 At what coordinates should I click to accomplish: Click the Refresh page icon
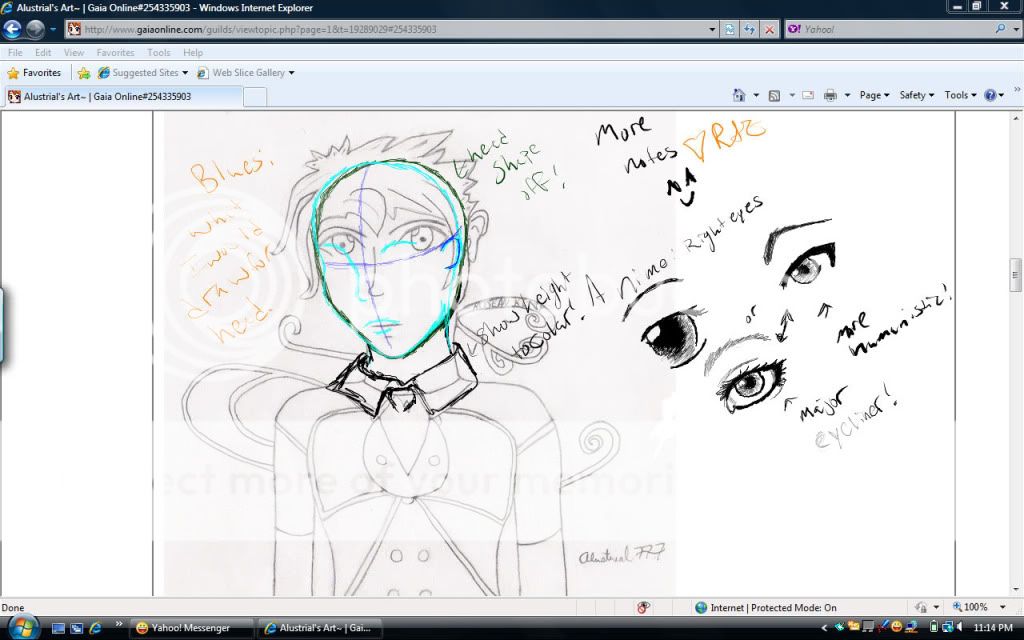coord(749,29)
